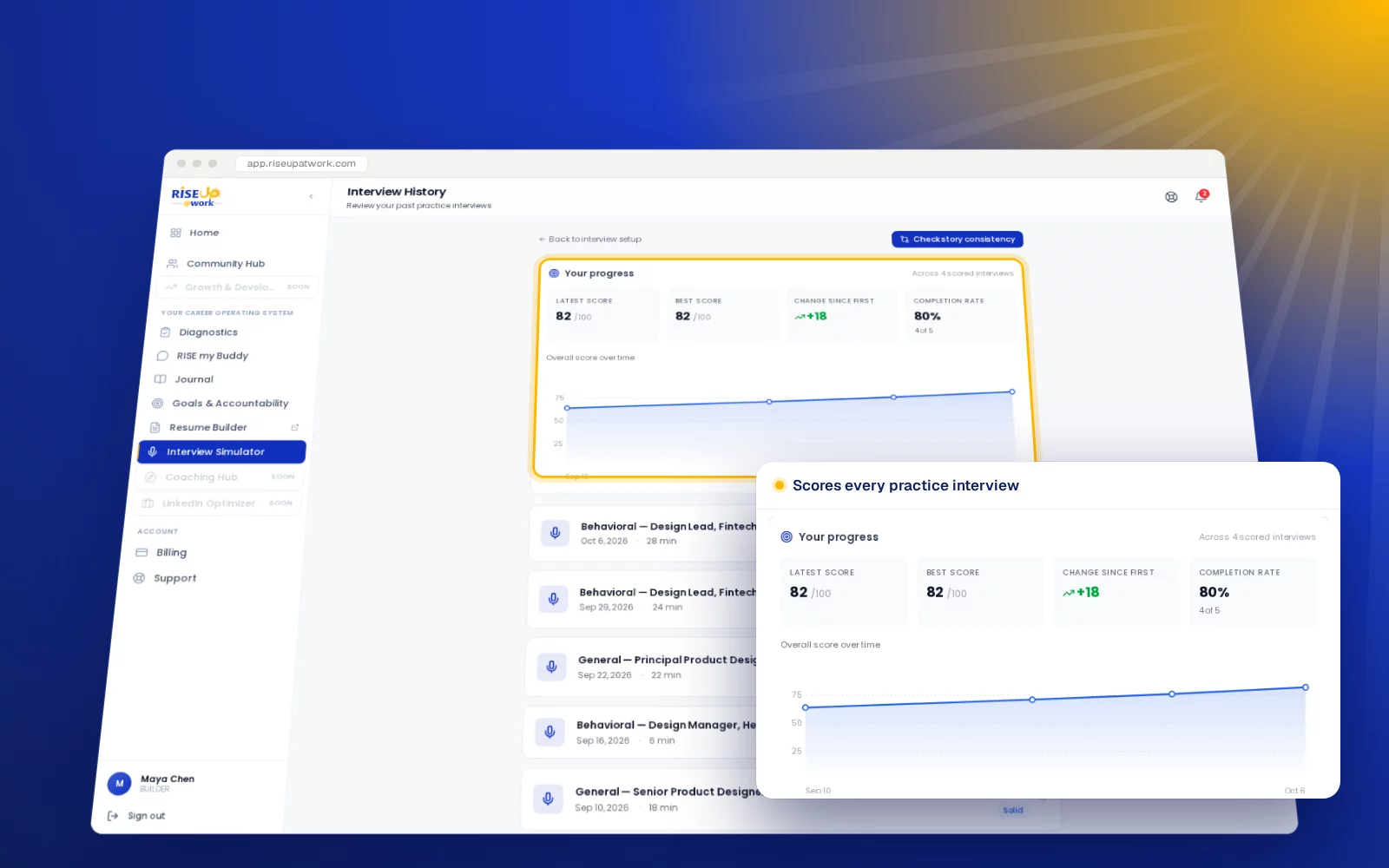Click microphone icon for Sep 16, 2026 interview
This screenshot has height=868, width=1389.
pyautogui.click(x=550, y=733)
